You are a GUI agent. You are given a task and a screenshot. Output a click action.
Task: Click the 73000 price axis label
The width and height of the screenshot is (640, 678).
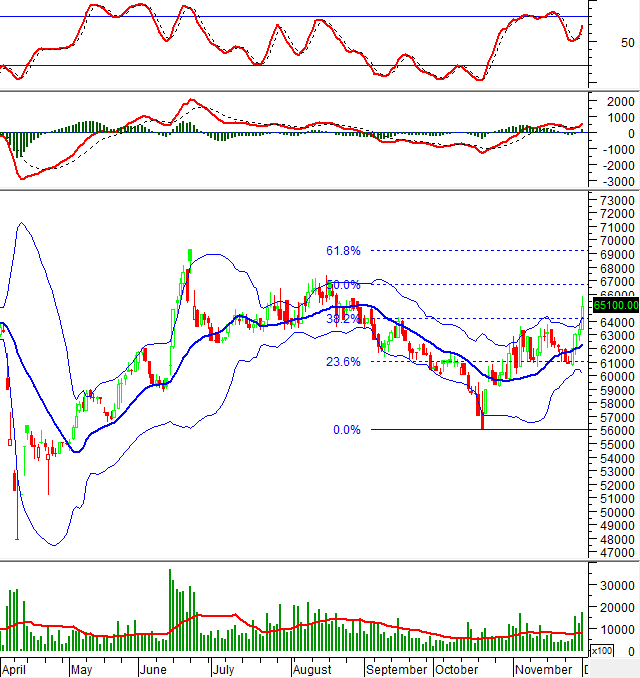[x=617, y=200]
